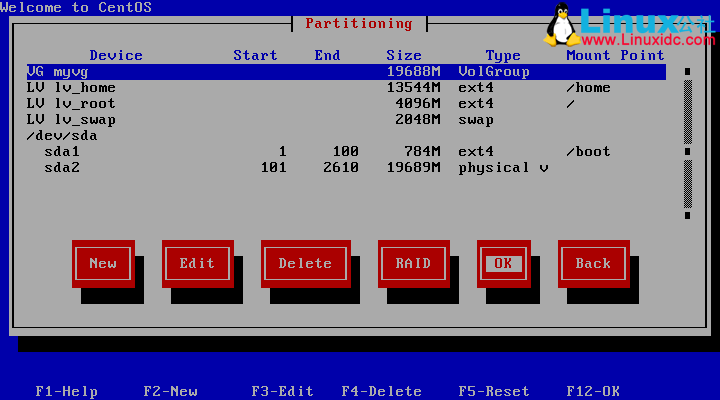Go back with the Back button

pos(593,264)
